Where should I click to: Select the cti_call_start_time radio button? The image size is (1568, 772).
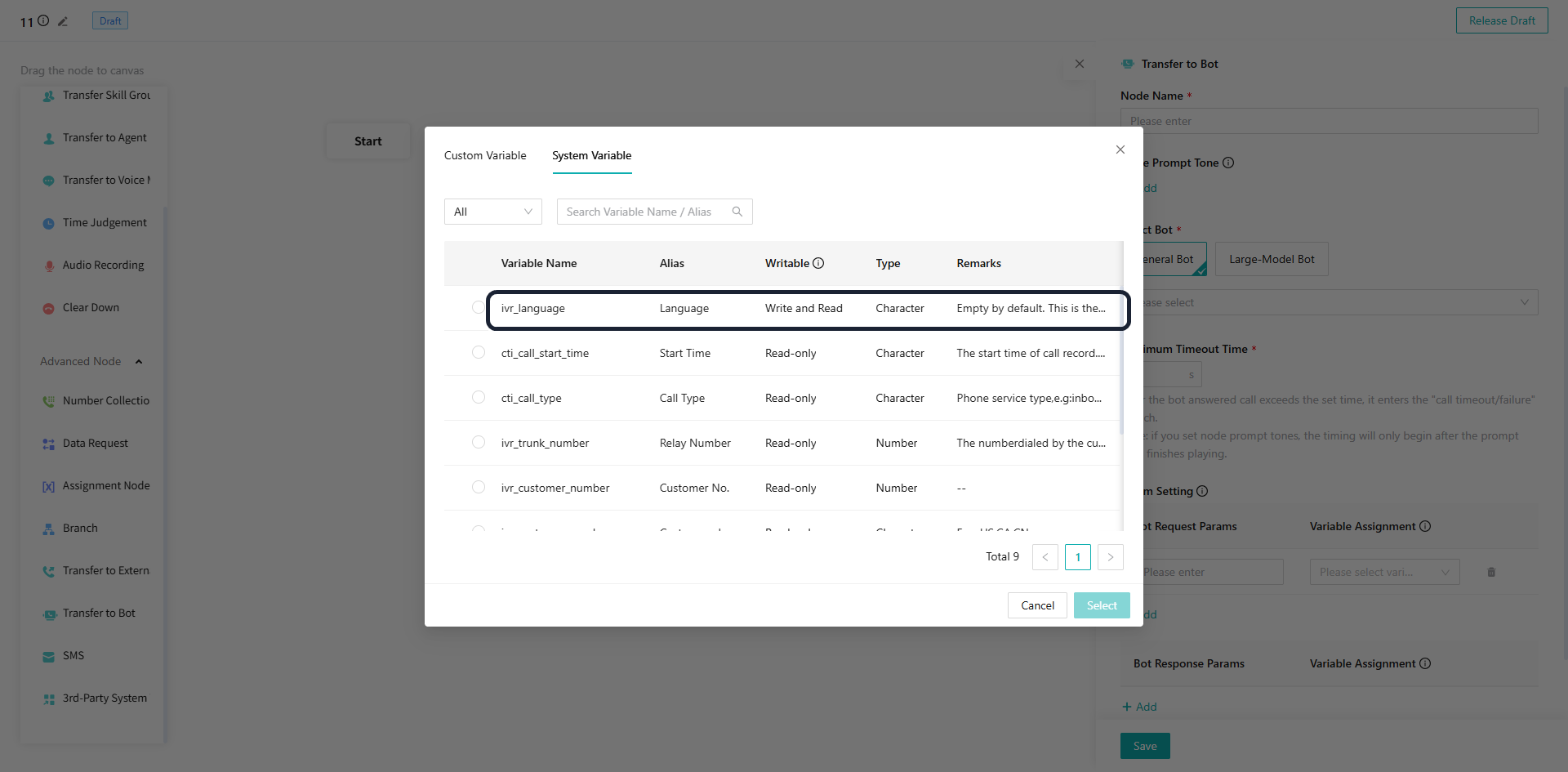pyautogui.click(x=479, y=352)
